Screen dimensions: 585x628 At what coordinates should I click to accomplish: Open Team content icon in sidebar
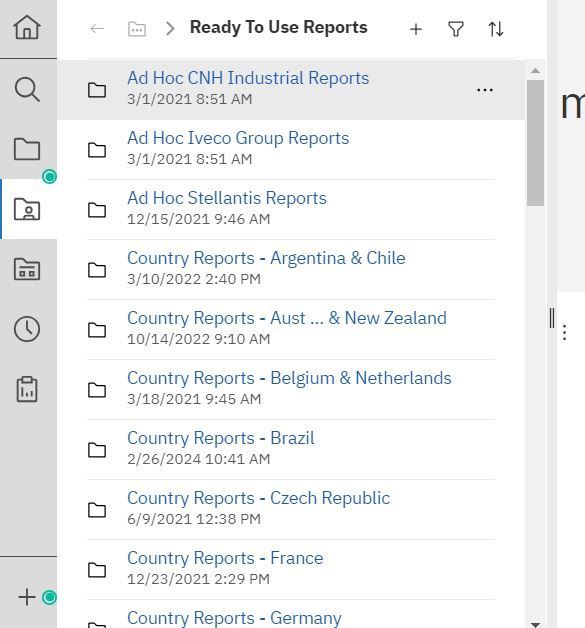pos(27,209)
